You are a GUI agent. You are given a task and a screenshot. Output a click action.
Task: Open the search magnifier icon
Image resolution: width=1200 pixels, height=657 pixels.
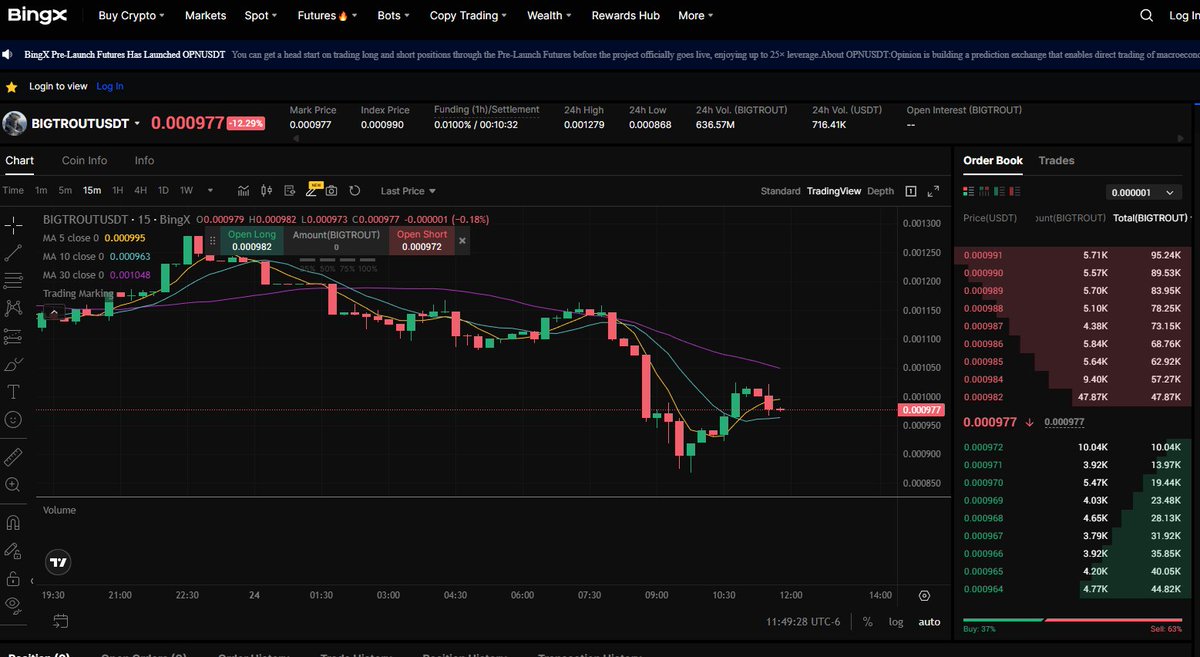1147,15
